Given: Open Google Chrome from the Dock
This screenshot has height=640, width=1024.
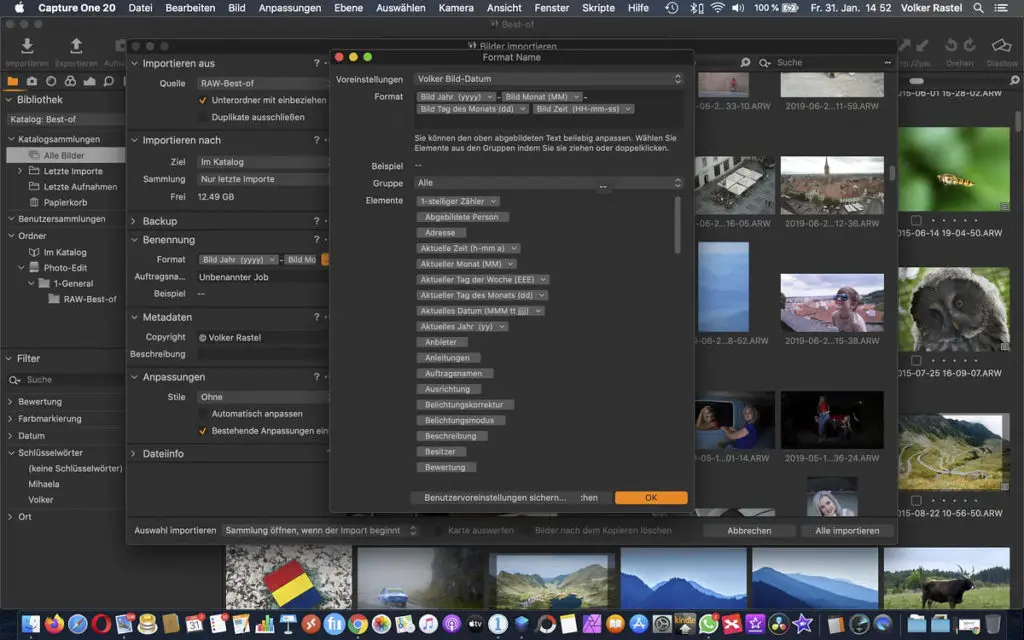Looking at the screenshot, I should pos(358,624).
